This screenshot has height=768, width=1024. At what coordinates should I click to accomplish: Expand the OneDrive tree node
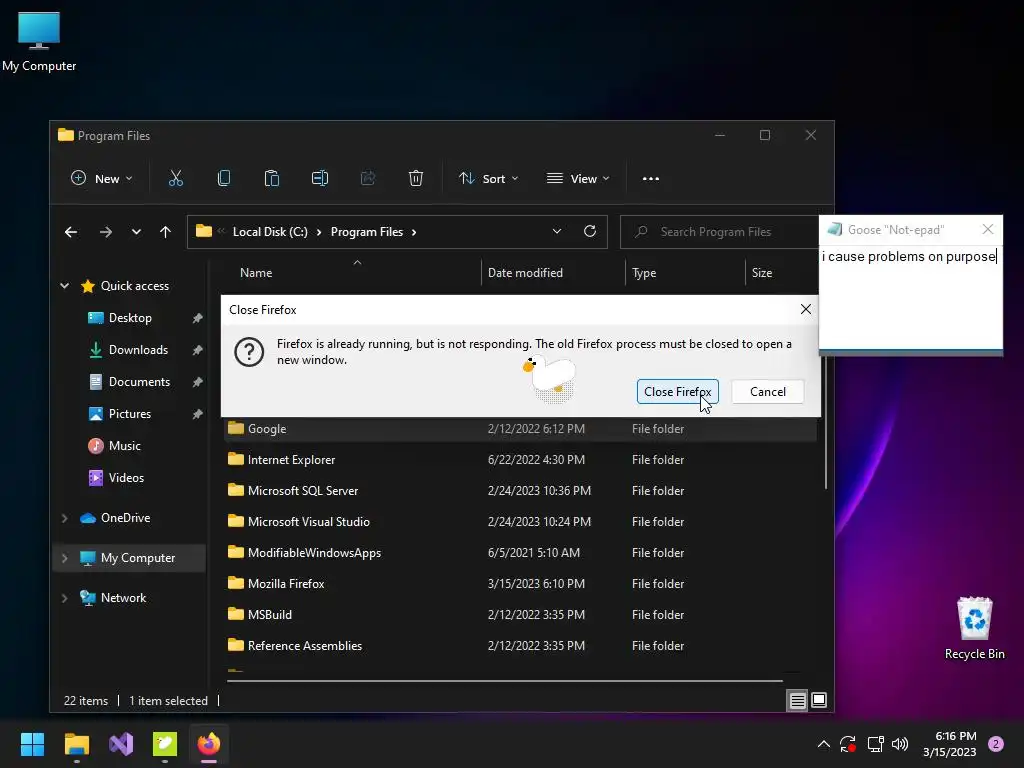[x=65, y=518]
